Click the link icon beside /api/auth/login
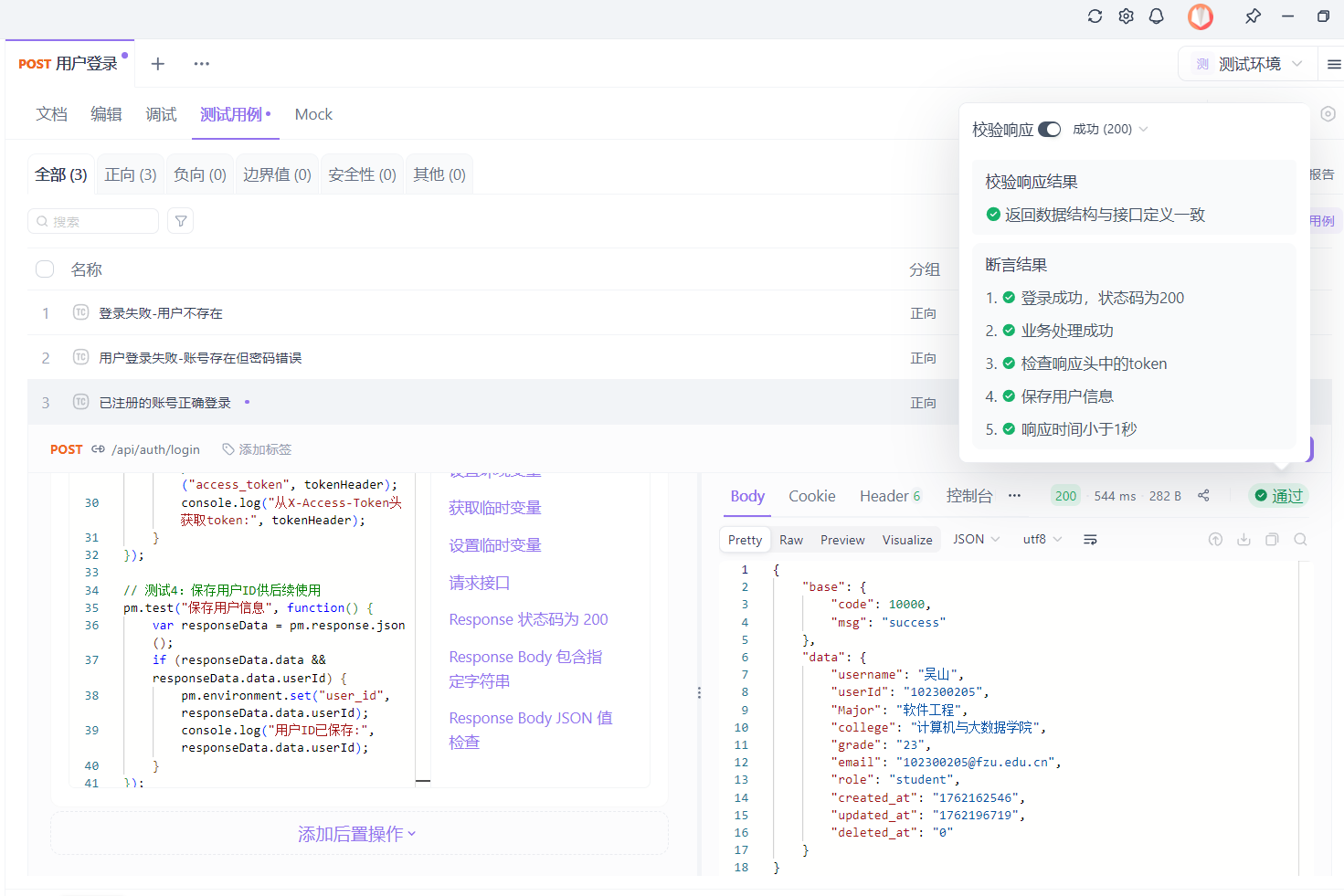This screenshot has width=1344, height=896. point(98,449)
